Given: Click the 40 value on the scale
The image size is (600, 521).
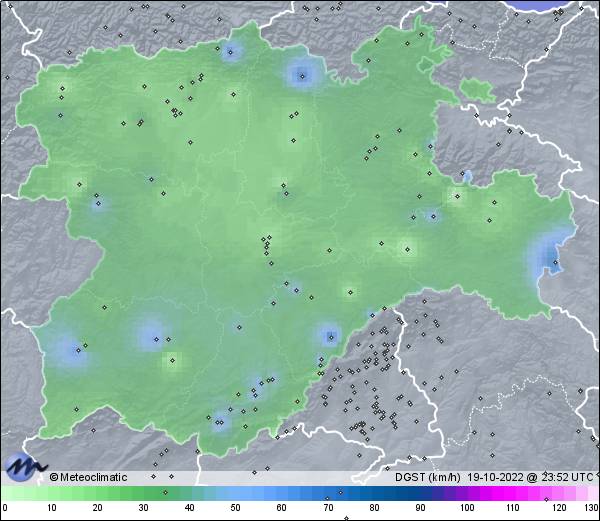Looking at the screenshot, I should pyautogui.click(x=189, y=508).
